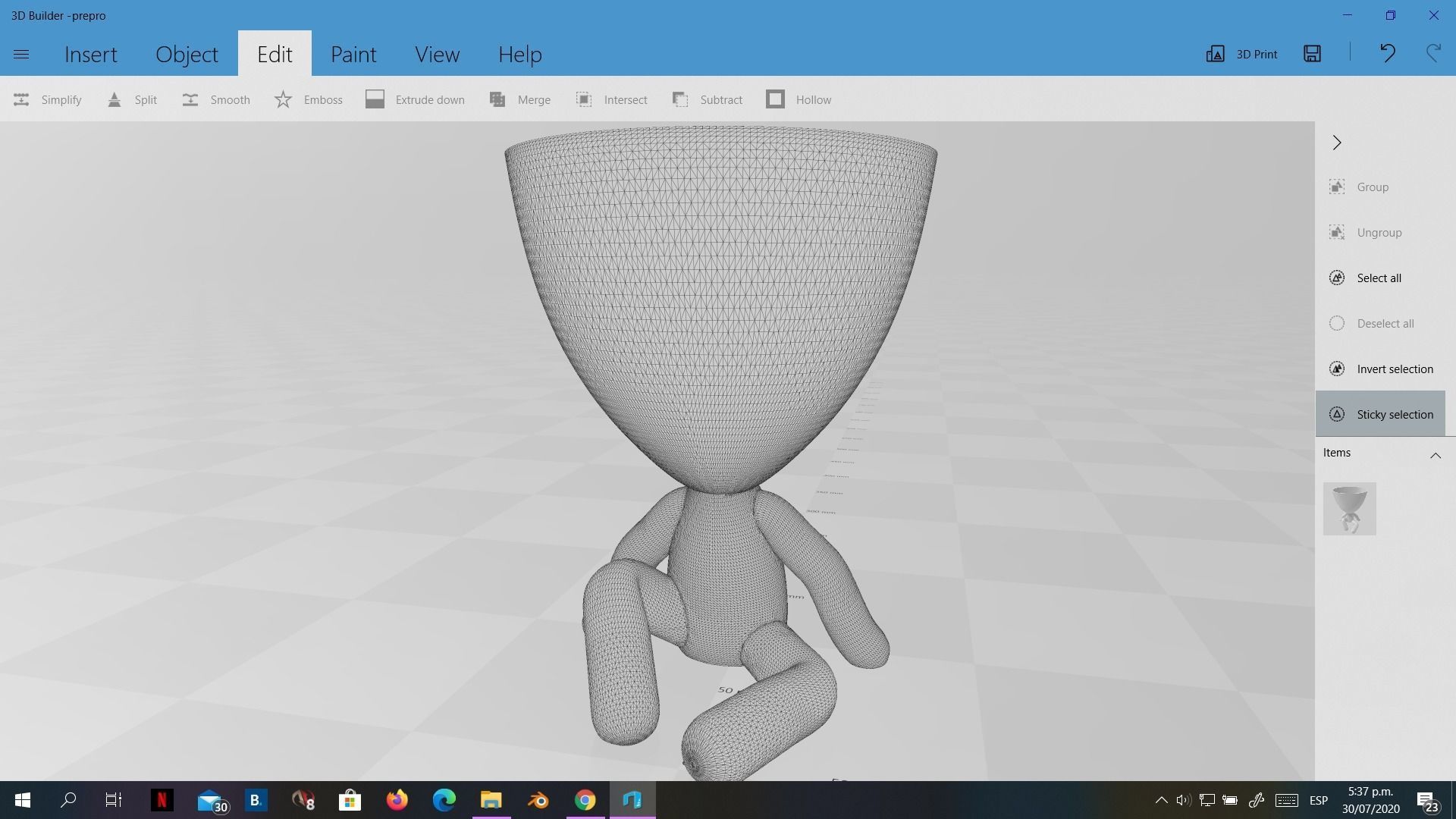Viewport: 1456px width, 819px height.
Task: Toggle Sticky selection mode
Action: click(1380, 414)
